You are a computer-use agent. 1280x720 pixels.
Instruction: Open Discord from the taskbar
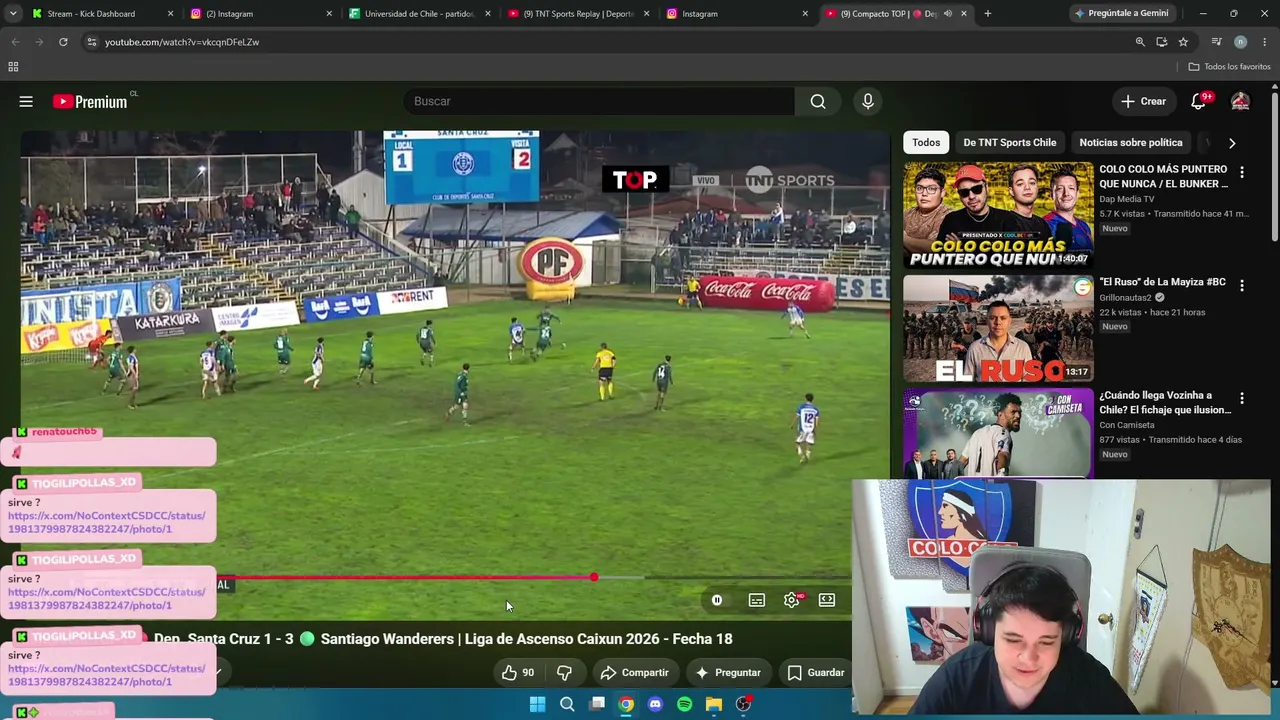(655, 704)
